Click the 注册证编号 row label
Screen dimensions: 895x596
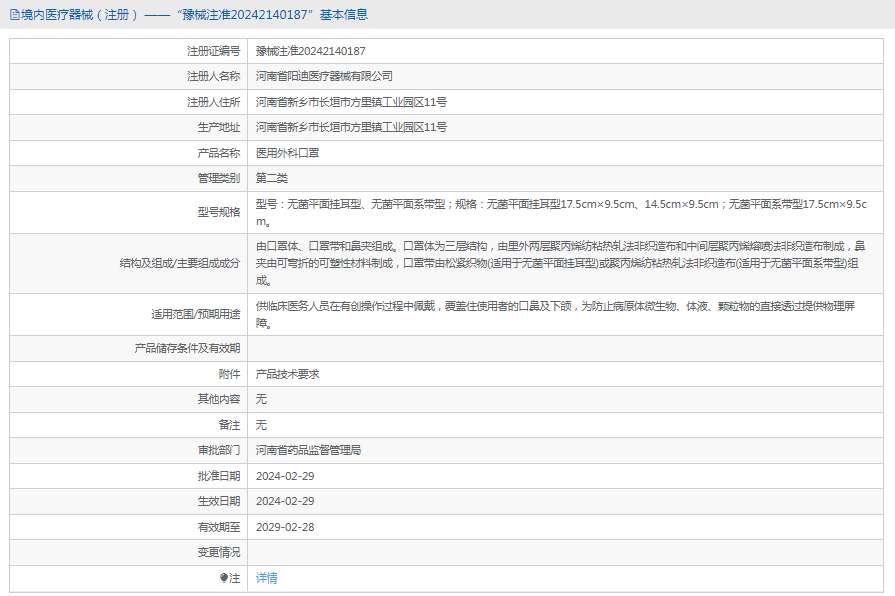213,51
